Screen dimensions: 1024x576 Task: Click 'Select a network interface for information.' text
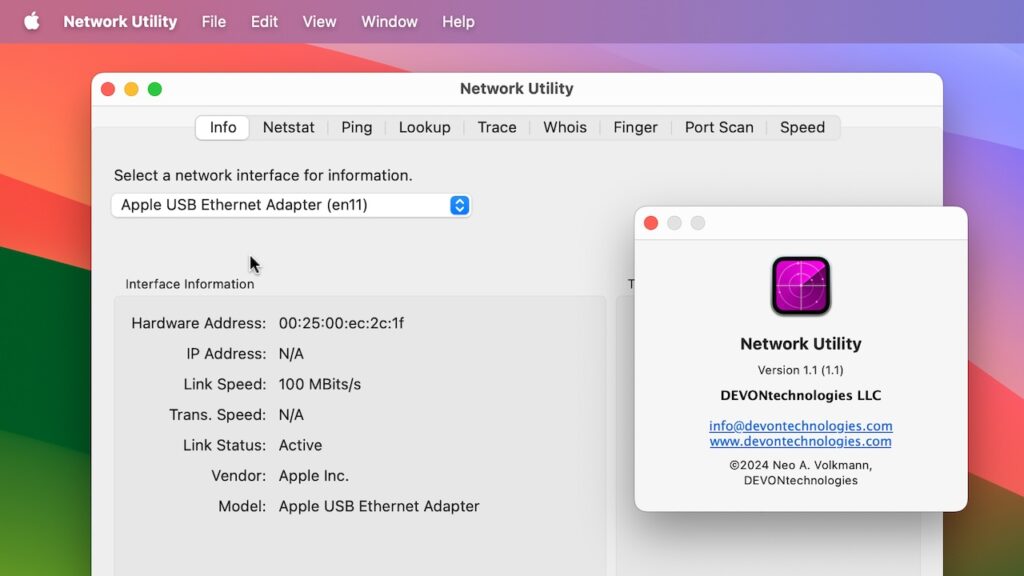[263, 176]
